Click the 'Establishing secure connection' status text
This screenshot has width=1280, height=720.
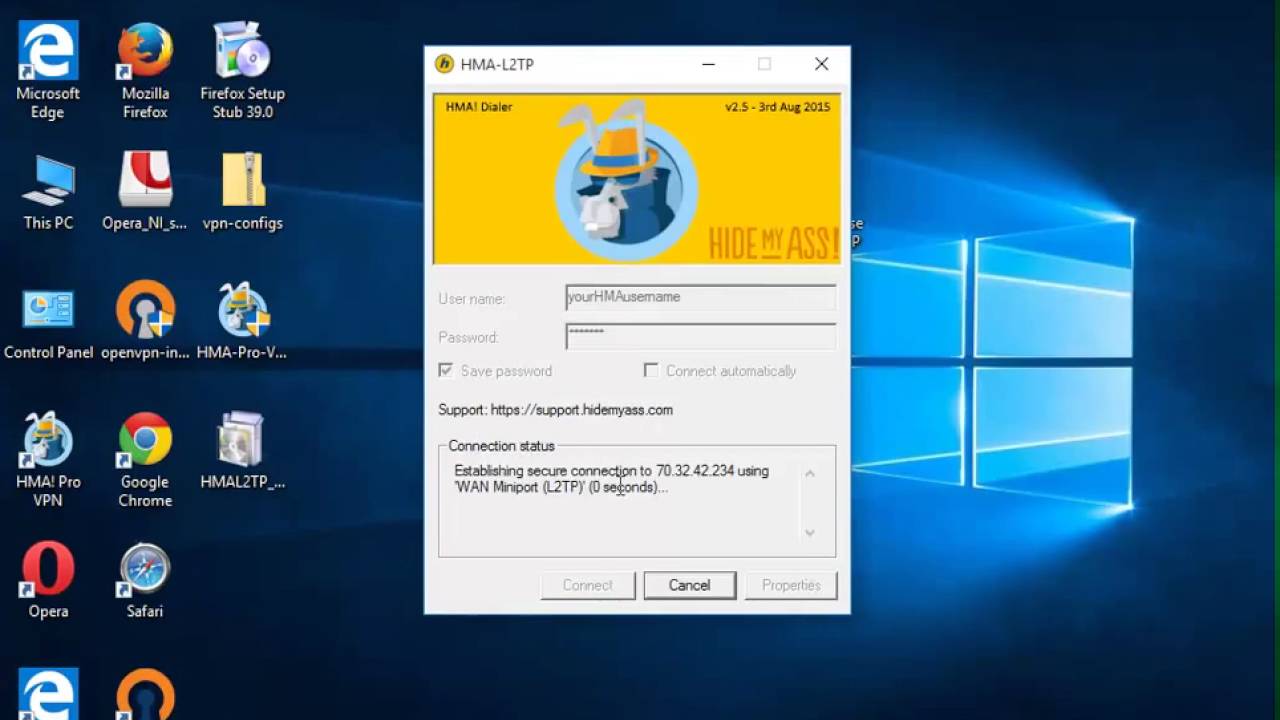coord(612,479)
